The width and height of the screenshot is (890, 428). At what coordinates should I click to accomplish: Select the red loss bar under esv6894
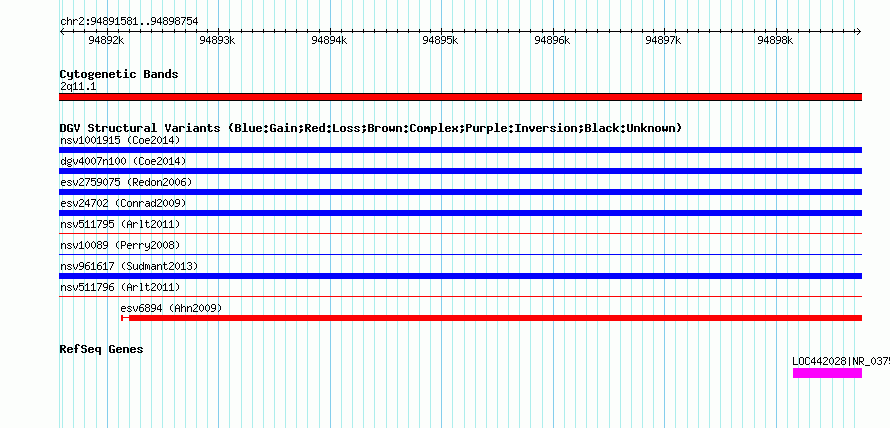(492, 318)
